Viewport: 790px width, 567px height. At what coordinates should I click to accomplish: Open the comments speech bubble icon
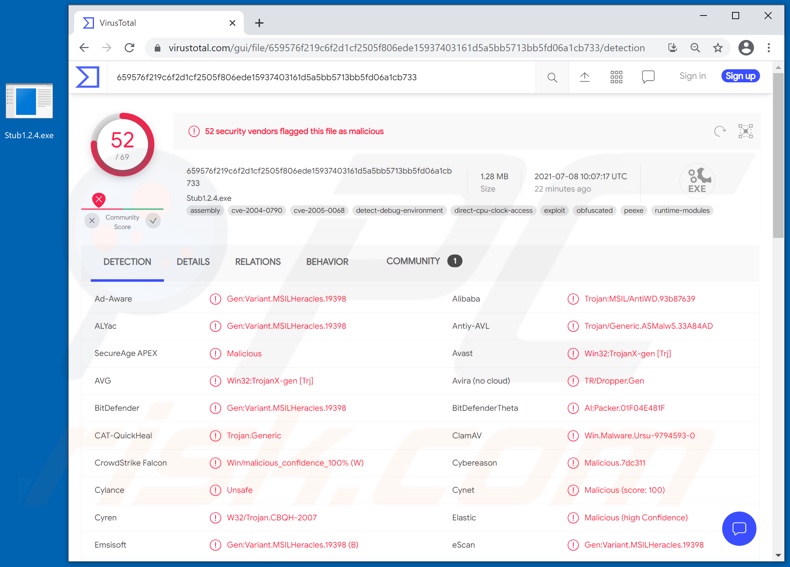[x=648, y=77]
